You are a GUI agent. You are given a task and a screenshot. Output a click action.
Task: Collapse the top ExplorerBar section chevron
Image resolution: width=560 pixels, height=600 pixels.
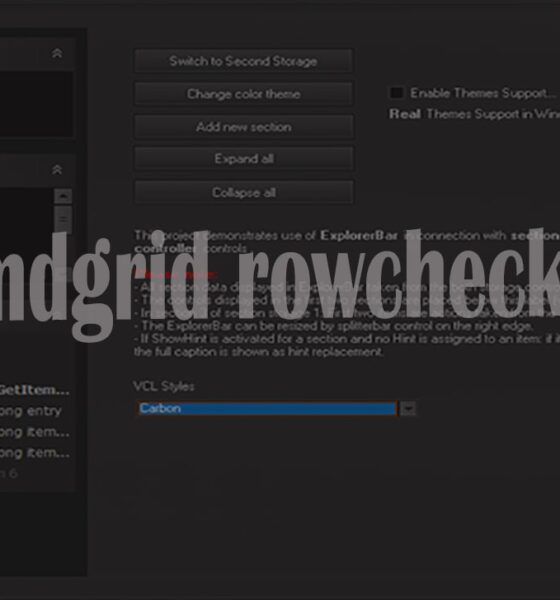(x=57, y=53)
